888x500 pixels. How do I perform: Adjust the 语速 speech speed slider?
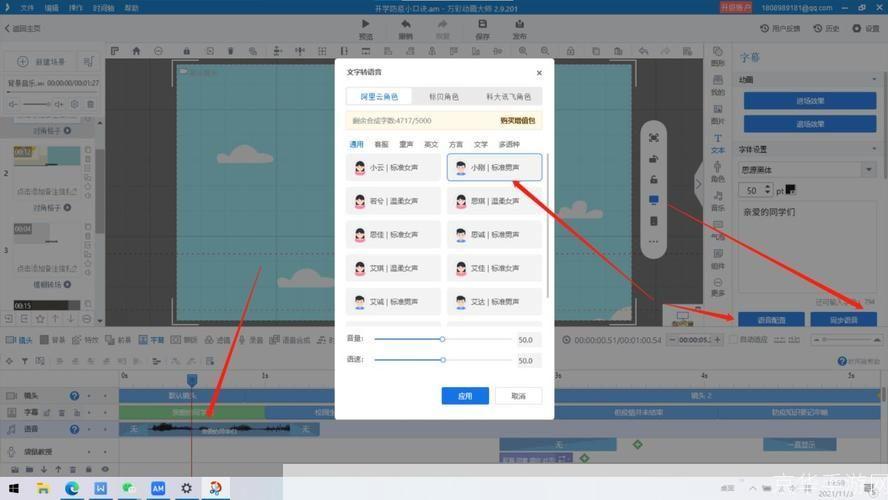(442, 360)
